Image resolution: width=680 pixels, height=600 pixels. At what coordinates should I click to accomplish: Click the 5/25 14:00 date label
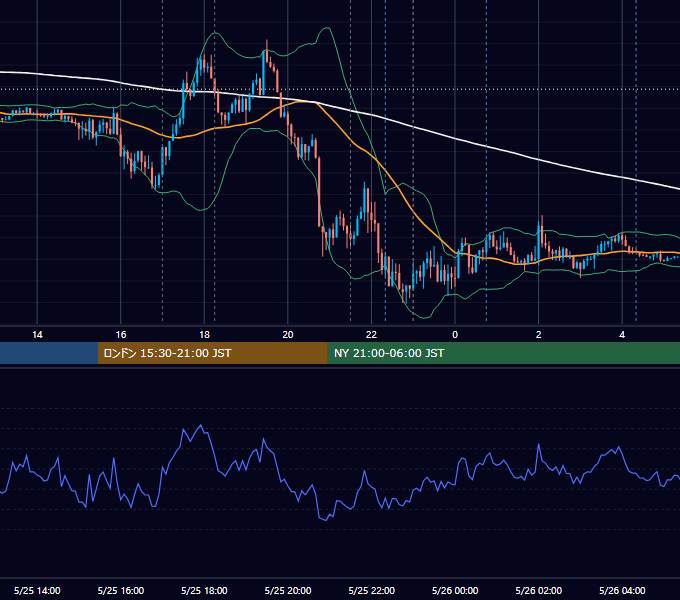tap(37, 590)
